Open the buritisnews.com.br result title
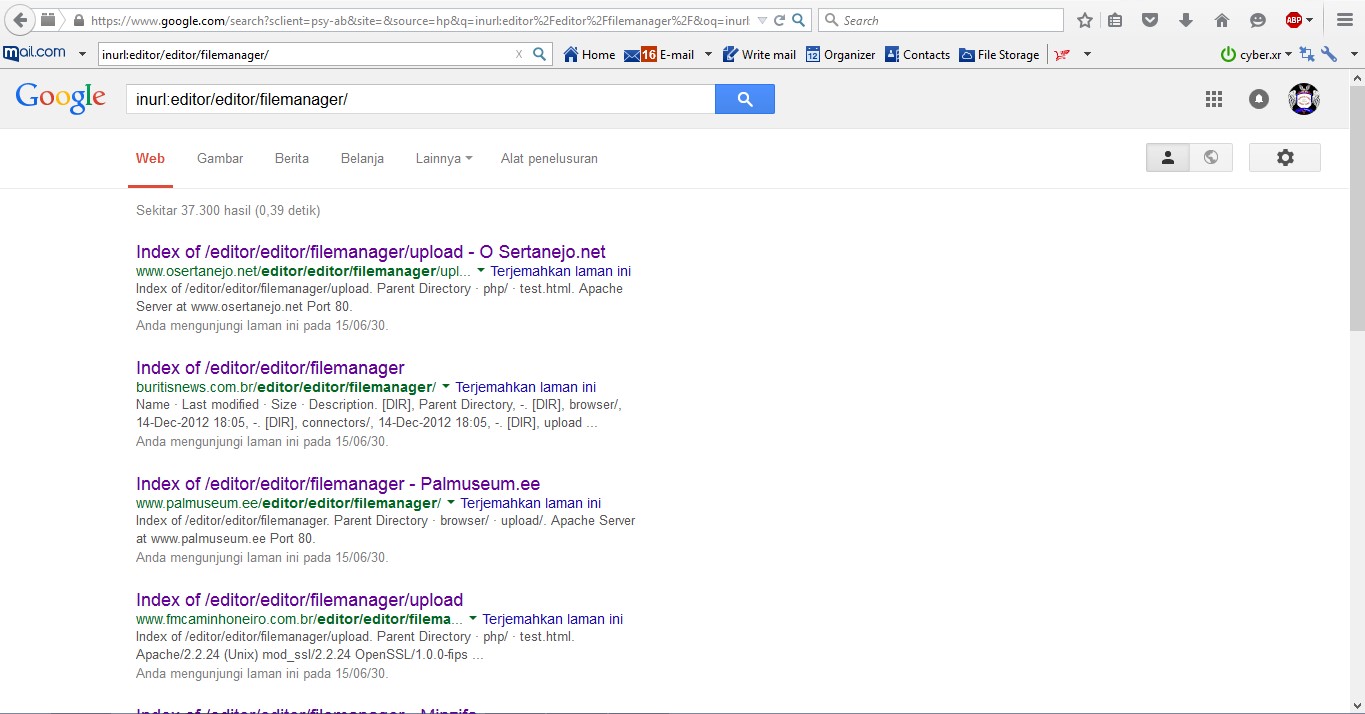Viewport: 1365px width, 714px height. click(270, 368)
